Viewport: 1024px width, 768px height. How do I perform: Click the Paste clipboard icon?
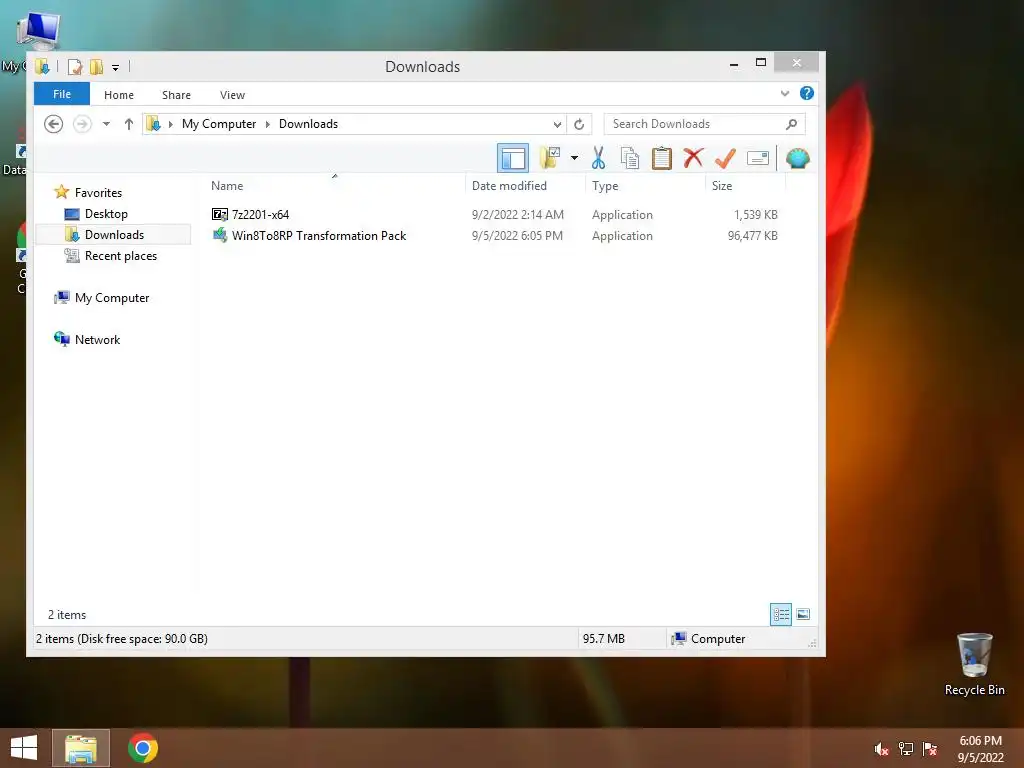click(662, 158)
